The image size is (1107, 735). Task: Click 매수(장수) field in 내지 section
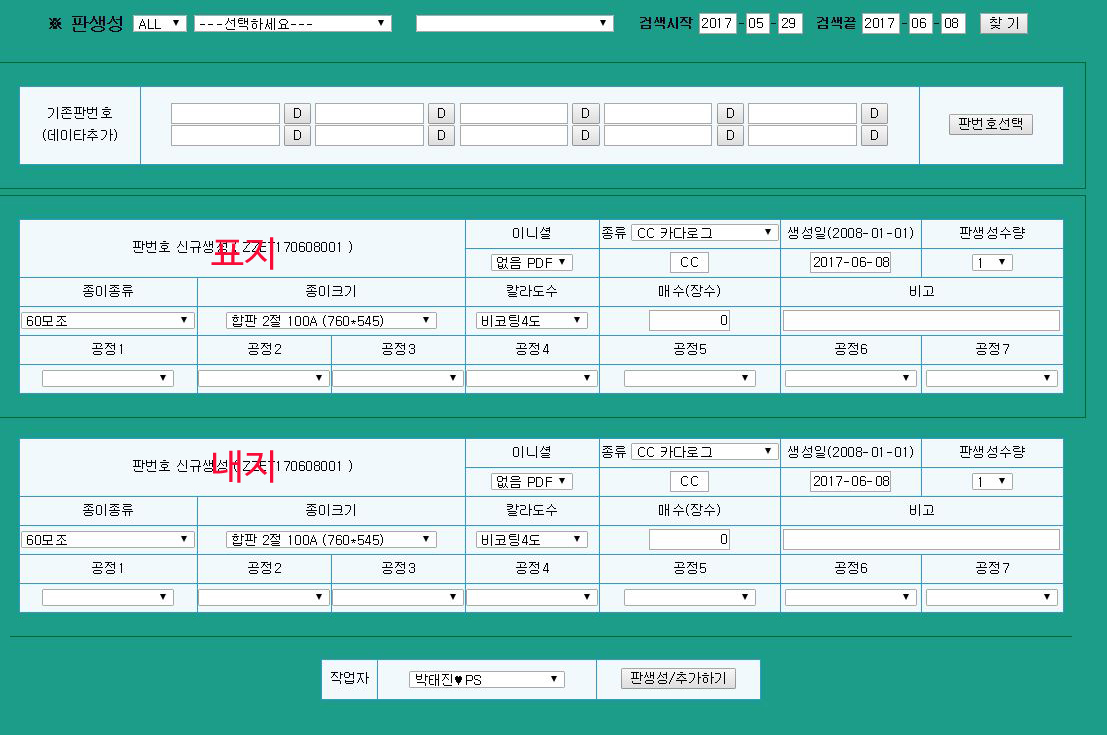click(x=689, y=539)
